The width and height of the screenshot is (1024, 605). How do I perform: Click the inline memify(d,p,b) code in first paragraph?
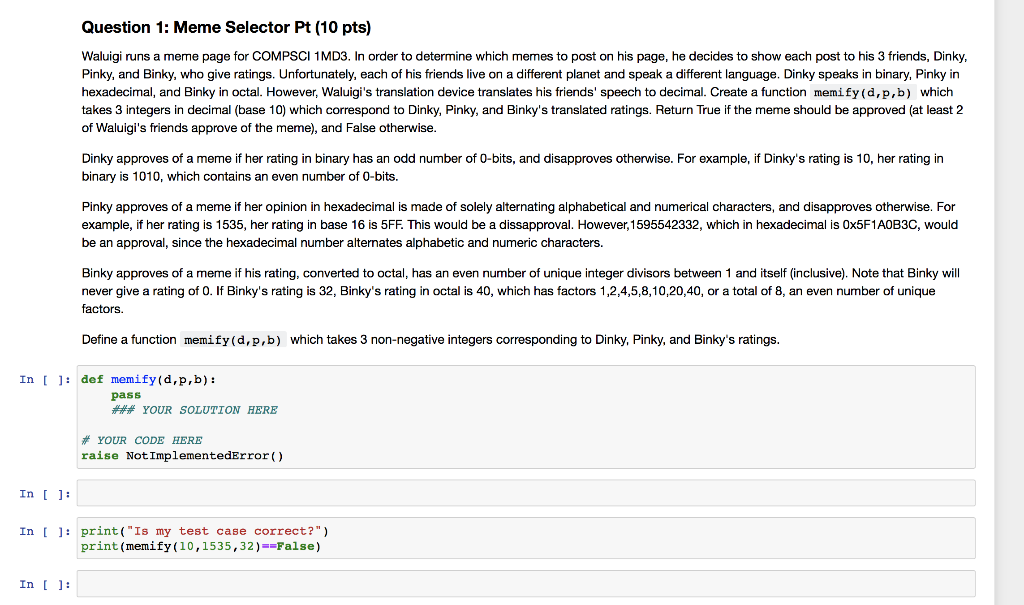(863, 93)
